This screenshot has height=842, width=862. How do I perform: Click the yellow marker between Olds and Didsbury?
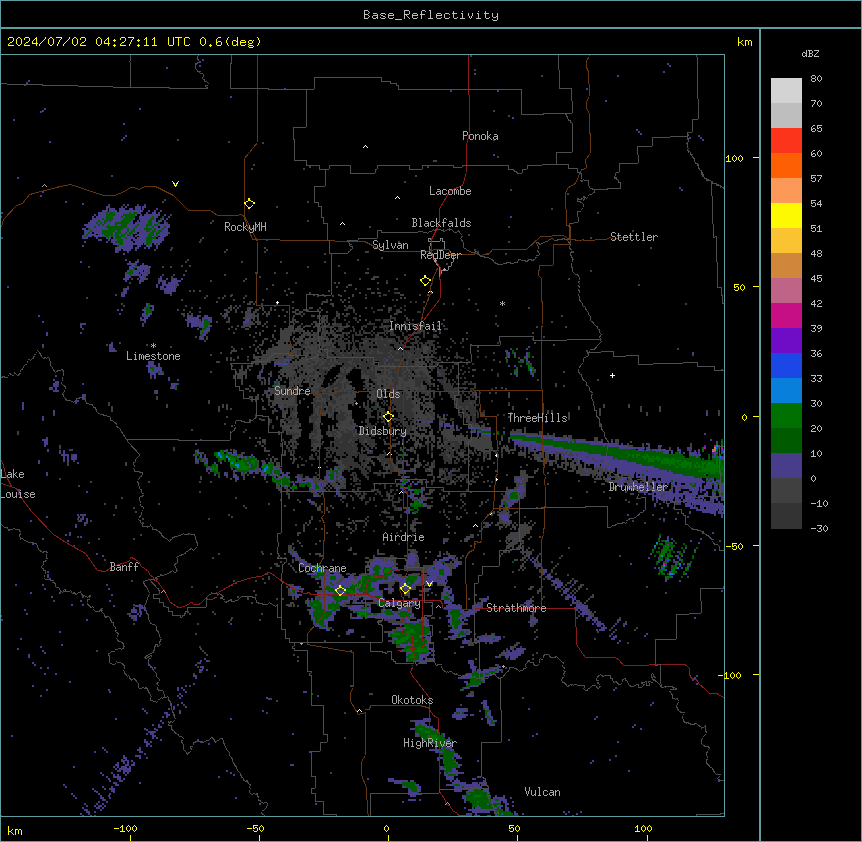coord(388,417)
